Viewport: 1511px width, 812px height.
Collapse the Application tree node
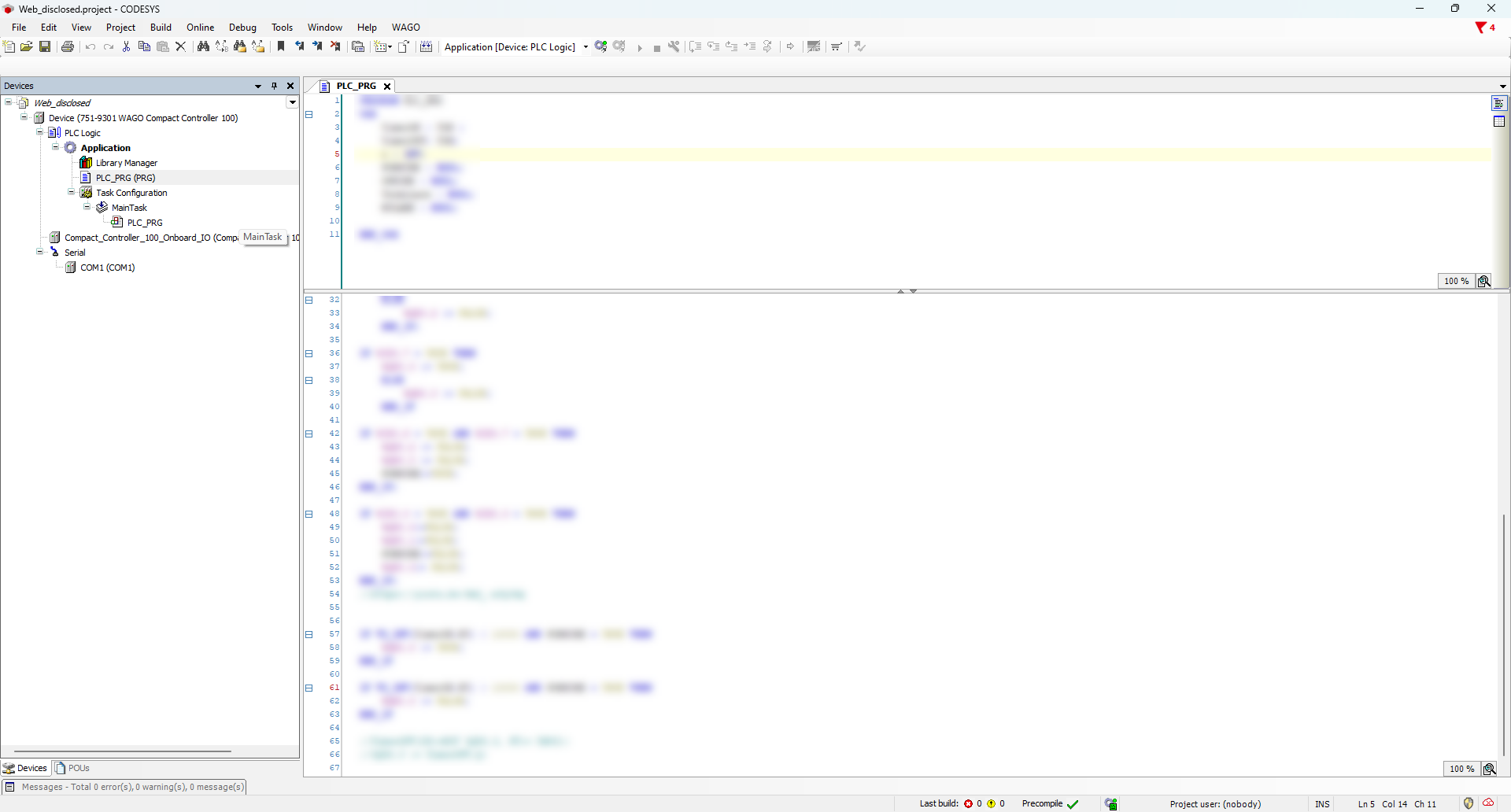(x=56, y=147)
